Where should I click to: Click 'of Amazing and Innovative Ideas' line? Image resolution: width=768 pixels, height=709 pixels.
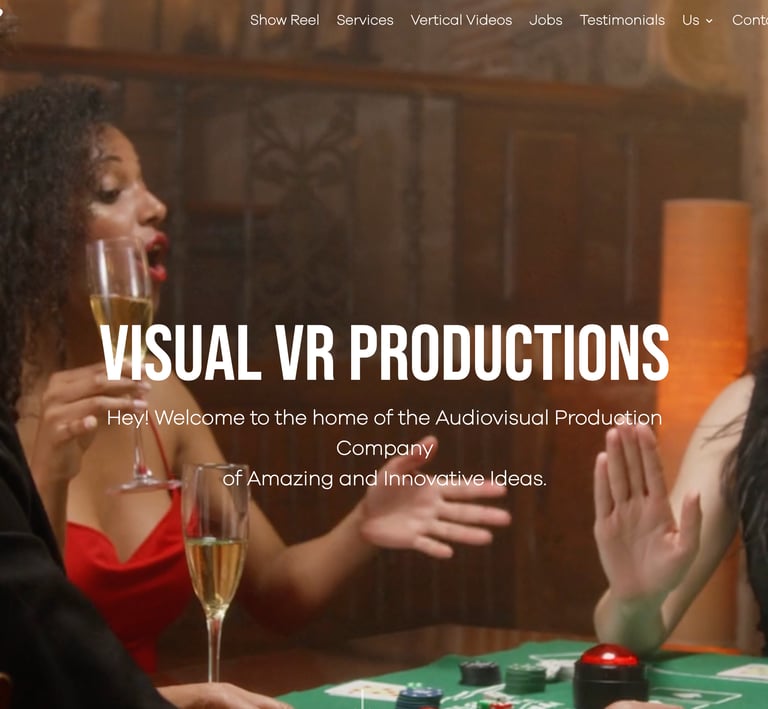pyautogui.click(x=384, y=478)
